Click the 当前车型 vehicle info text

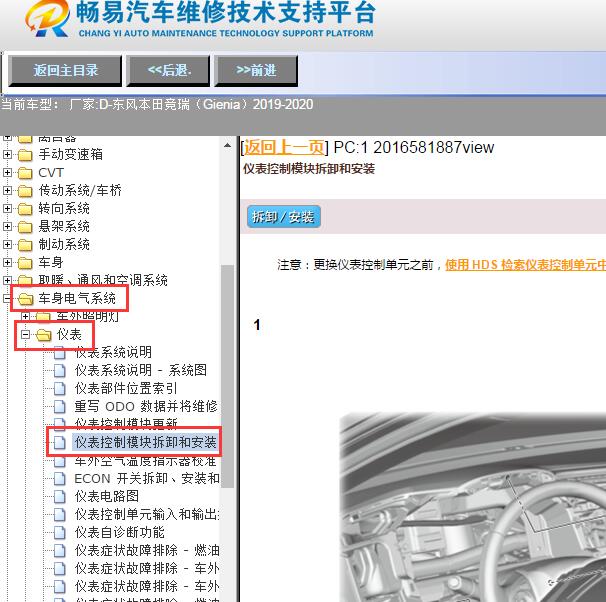point(157,105)
